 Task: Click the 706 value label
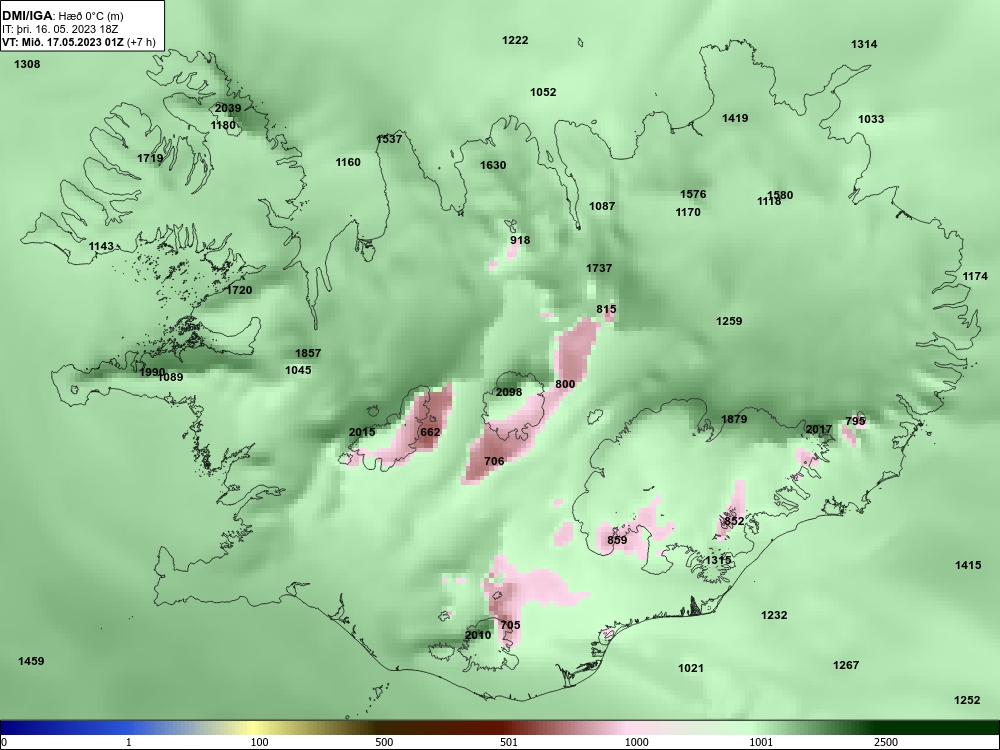[494, 461]
